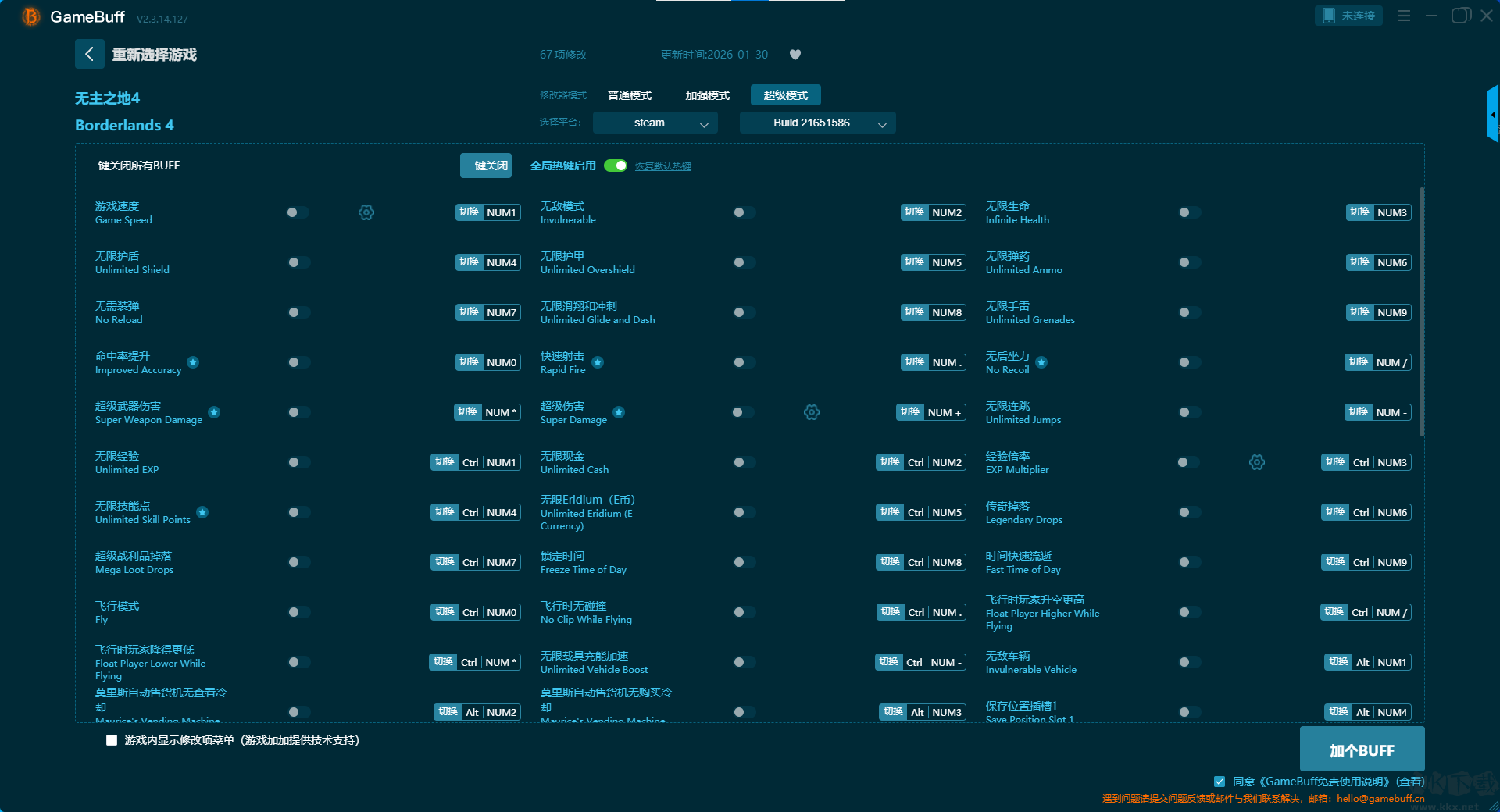Click the star badge next to Improved Accuracy
This screenshot has width=1500, height=812.
[x=193, y=362]
